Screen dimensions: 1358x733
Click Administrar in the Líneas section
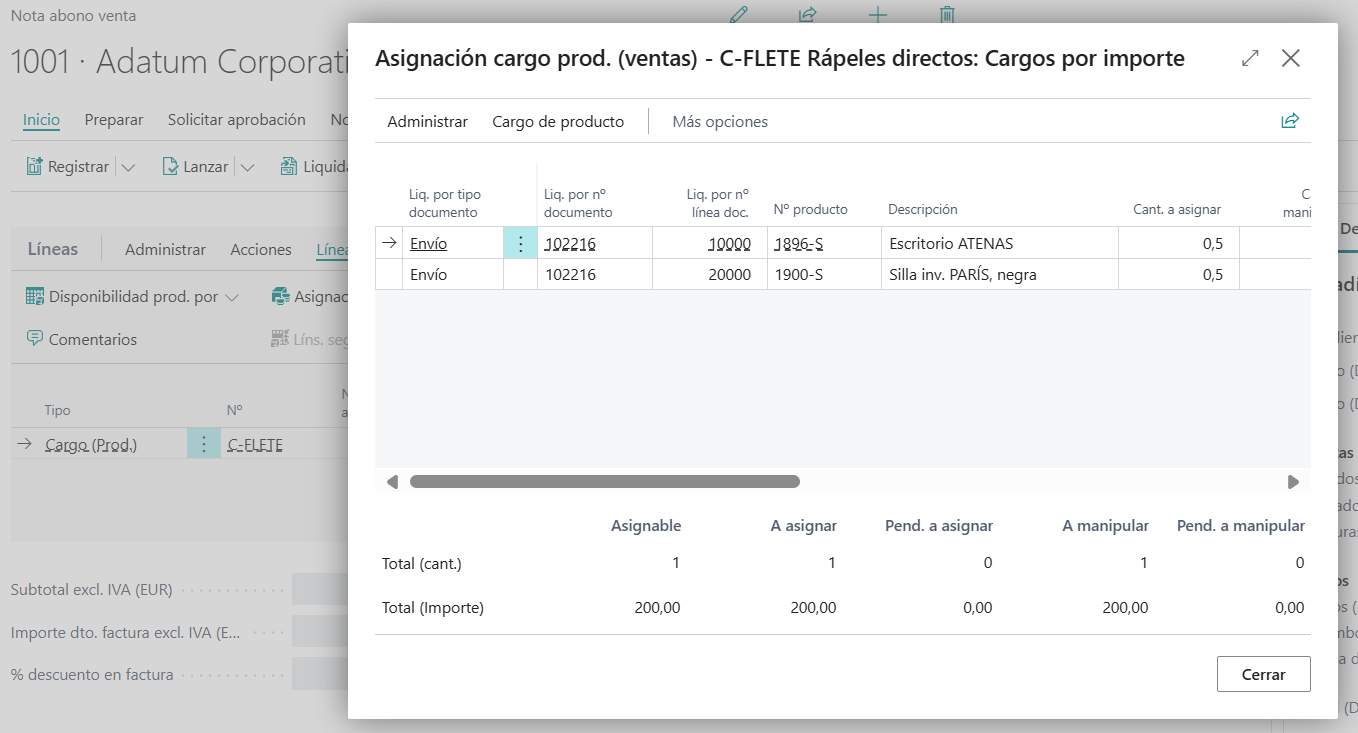click(165, 250)
